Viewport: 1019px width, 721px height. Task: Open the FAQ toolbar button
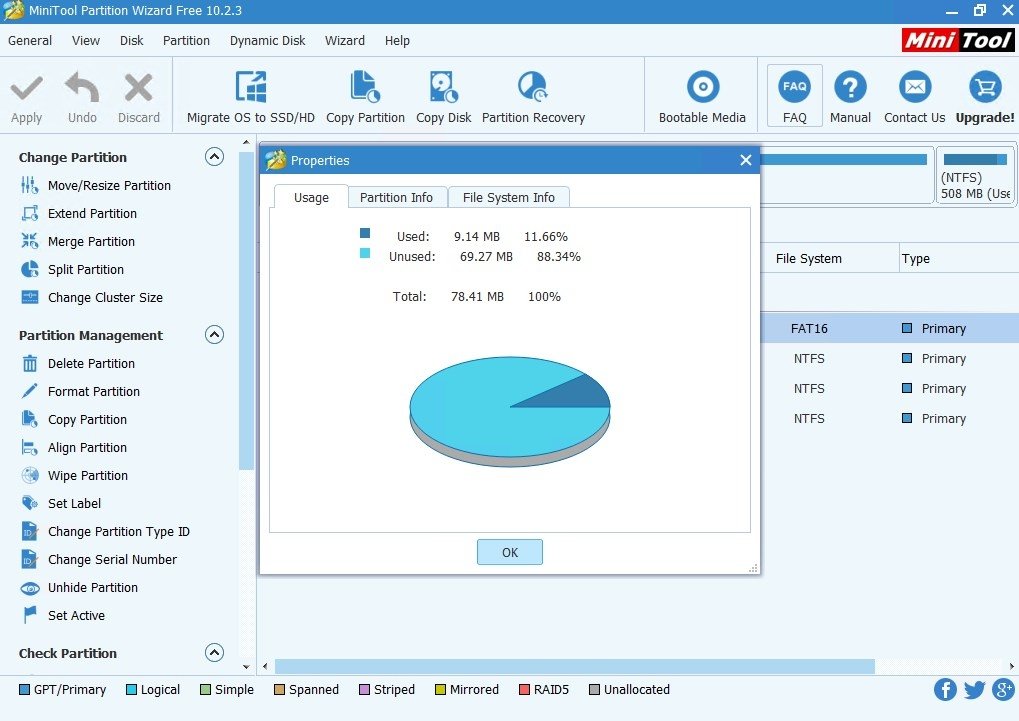tap(795, 96)
